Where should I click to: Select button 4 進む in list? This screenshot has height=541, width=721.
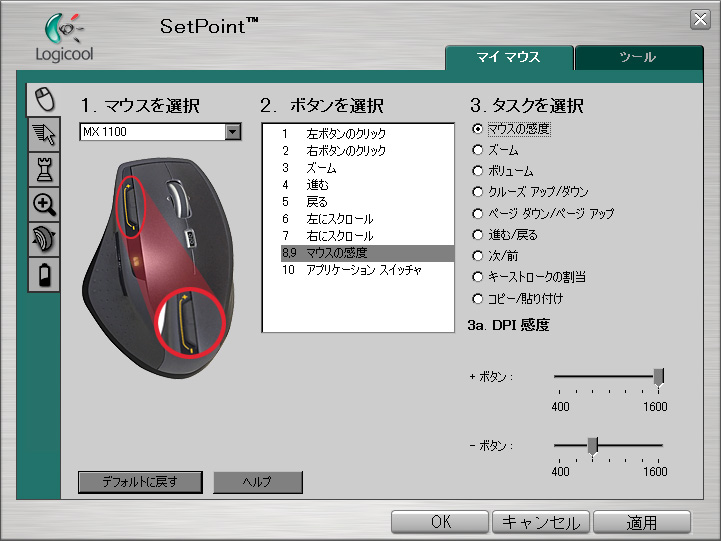coord(367,185)
